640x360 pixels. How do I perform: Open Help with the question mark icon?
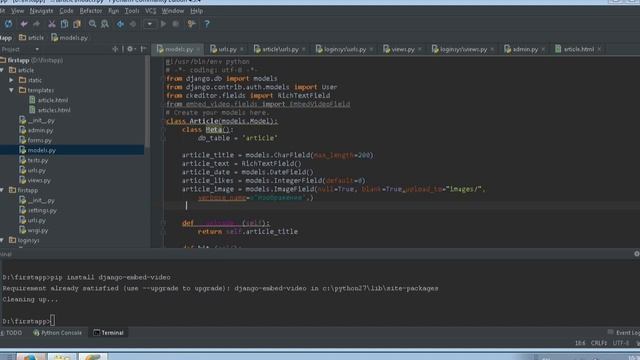[x=207, y=24]
